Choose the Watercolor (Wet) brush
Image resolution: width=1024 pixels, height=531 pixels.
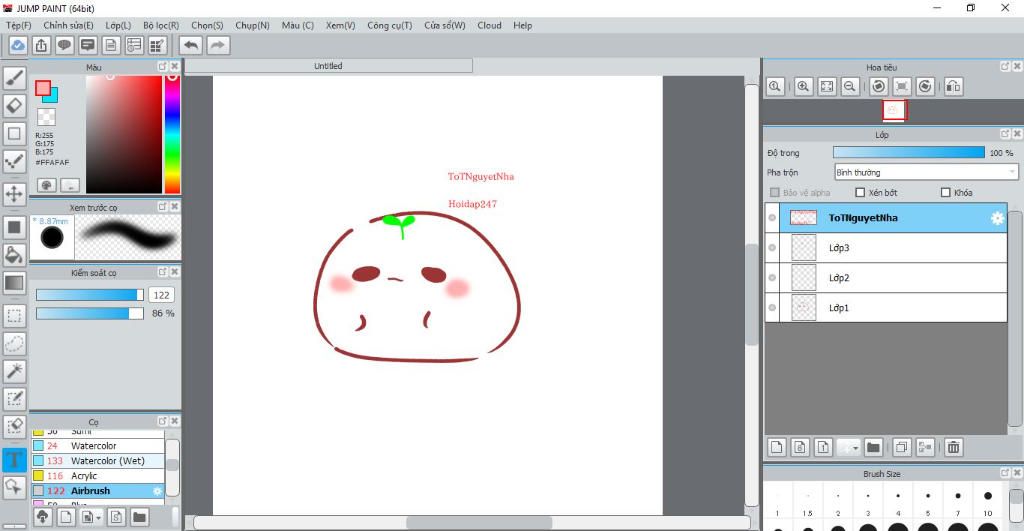(x=98, y=461)
